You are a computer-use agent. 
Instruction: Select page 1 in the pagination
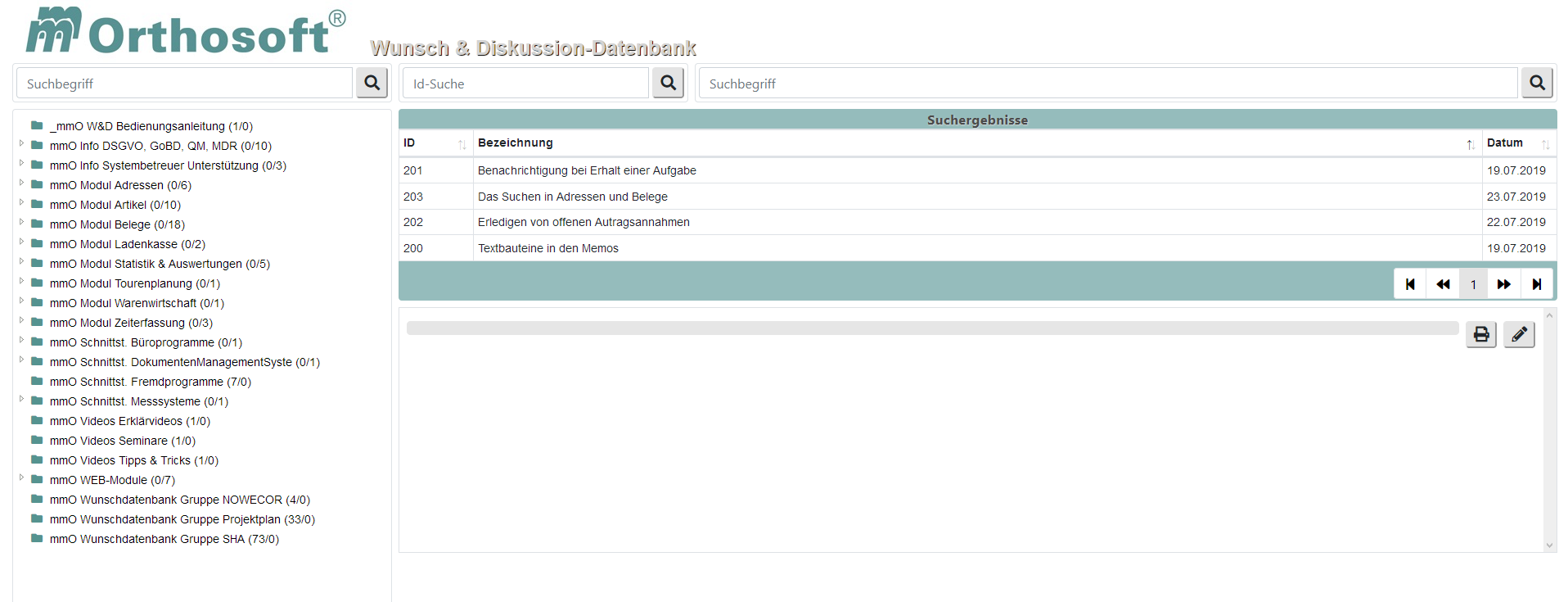1473,284
